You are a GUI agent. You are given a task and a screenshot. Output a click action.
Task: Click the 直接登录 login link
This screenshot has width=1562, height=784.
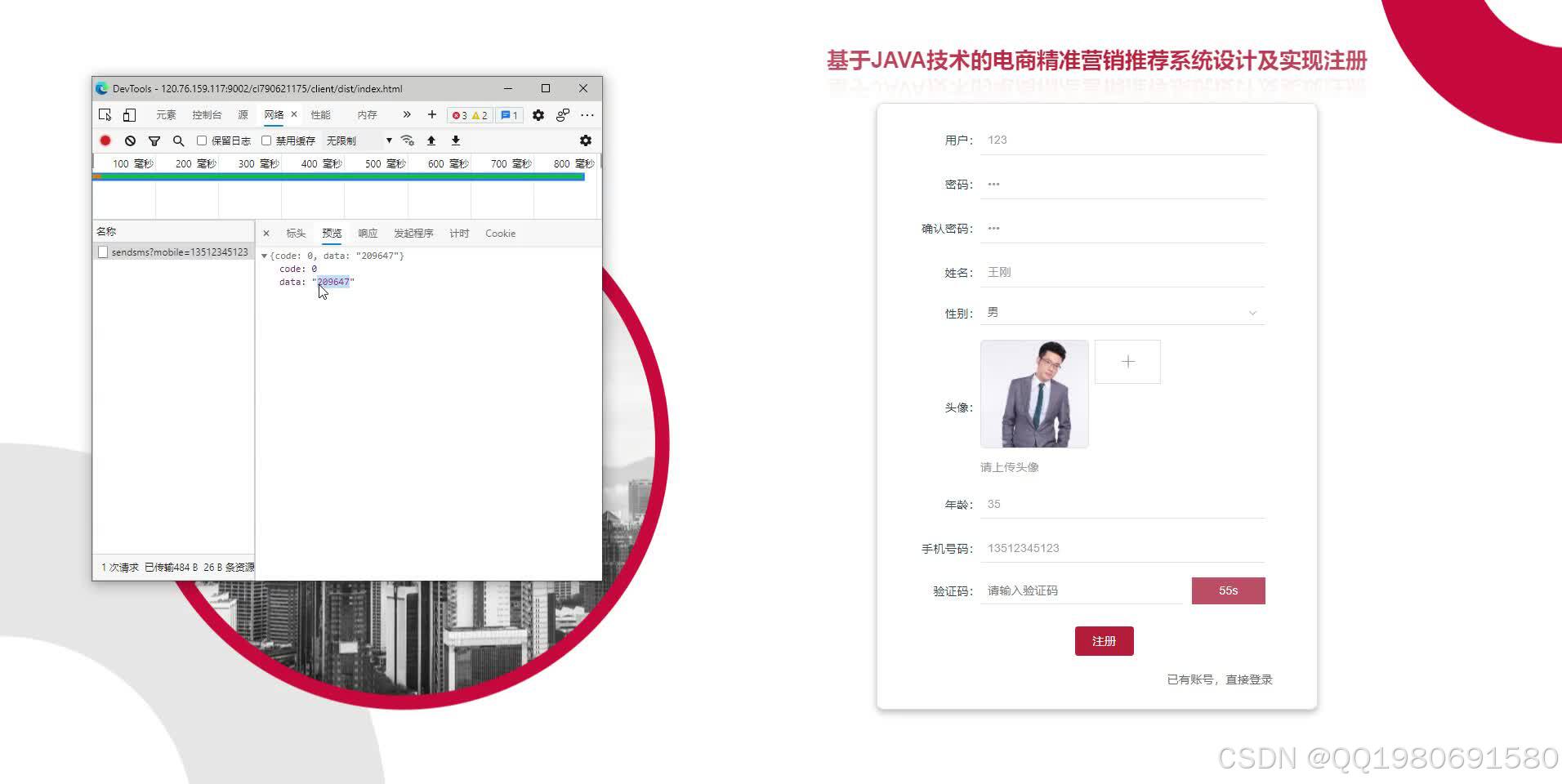click(1247, 679)
